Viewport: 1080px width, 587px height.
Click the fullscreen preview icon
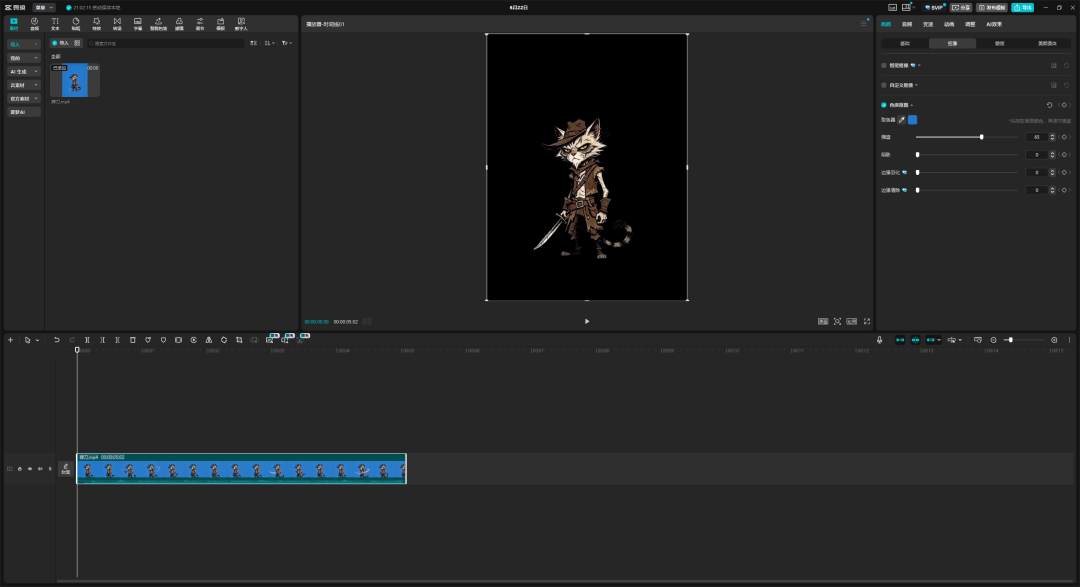click(x=867, y=321)
